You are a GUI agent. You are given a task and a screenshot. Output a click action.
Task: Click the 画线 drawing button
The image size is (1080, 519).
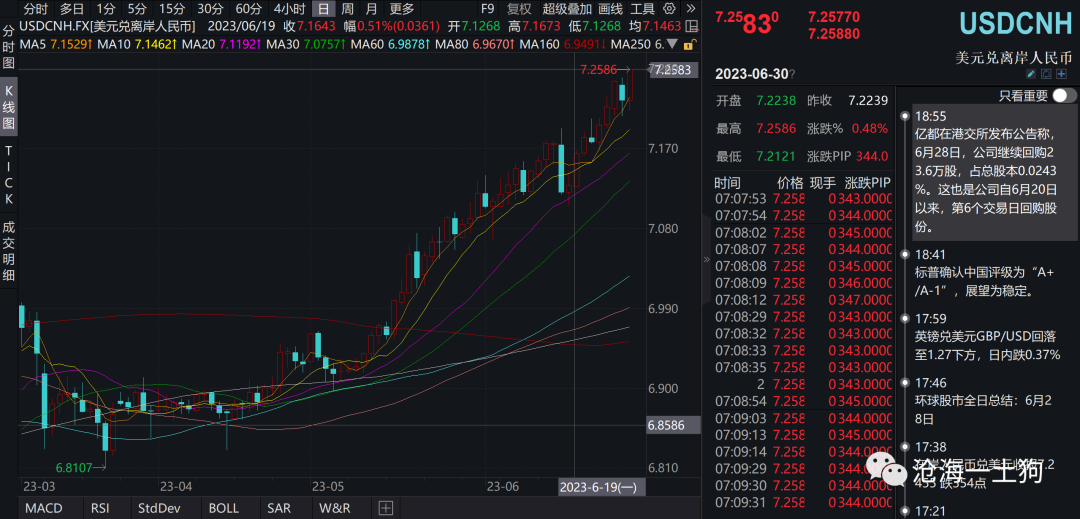pyautogui.click(x=610, y=8)
